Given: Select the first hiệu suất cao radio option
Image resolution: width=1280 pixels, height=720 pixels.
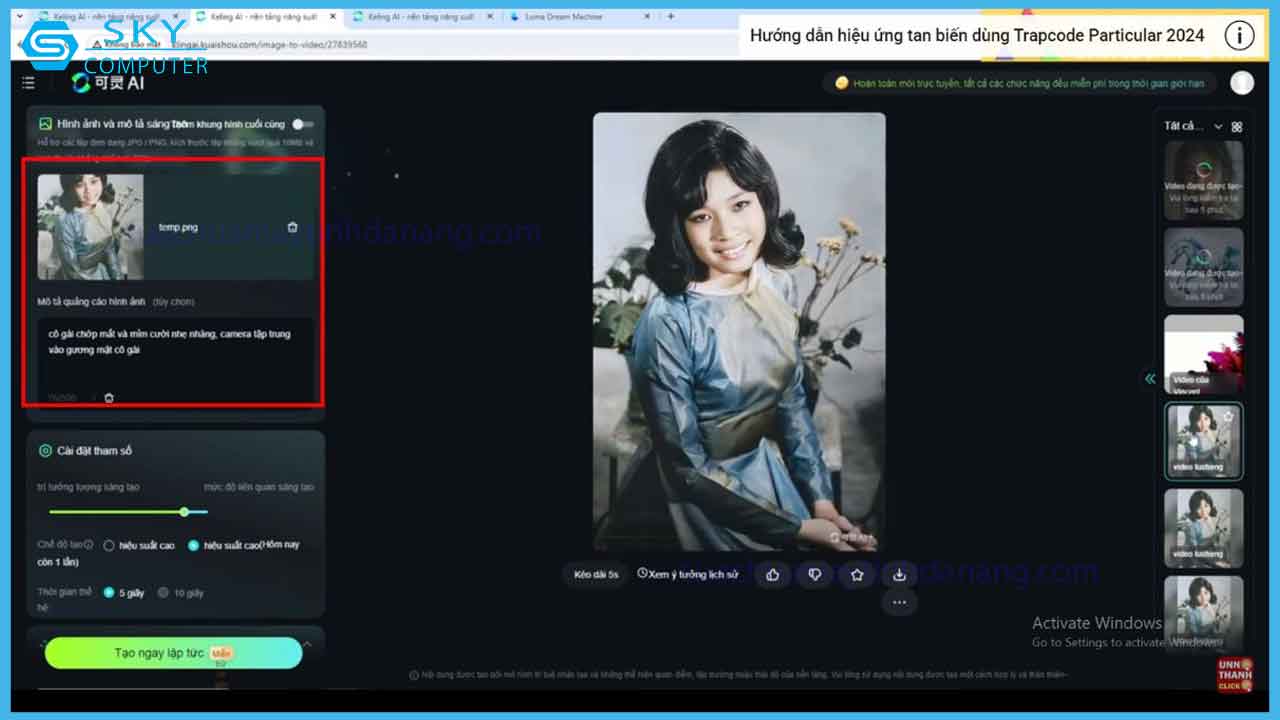Looking at the screenshot, I should [x=109, y=545].
